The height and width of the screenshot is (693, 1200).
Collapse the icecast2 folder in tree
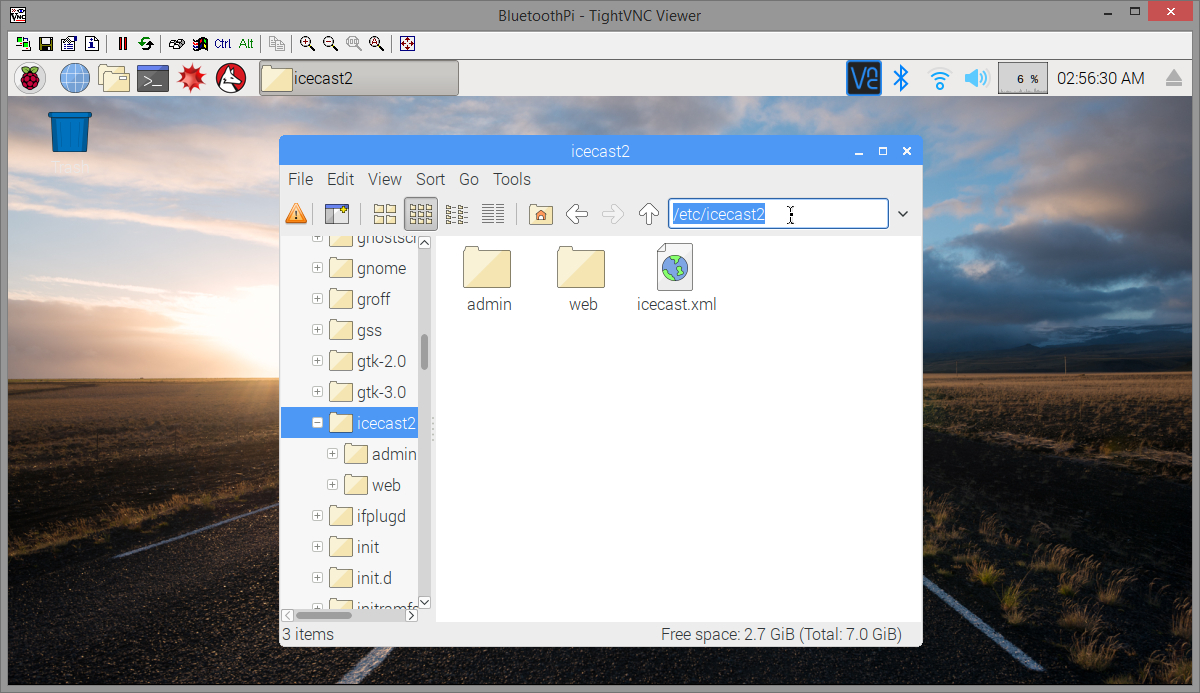(317, 423)
